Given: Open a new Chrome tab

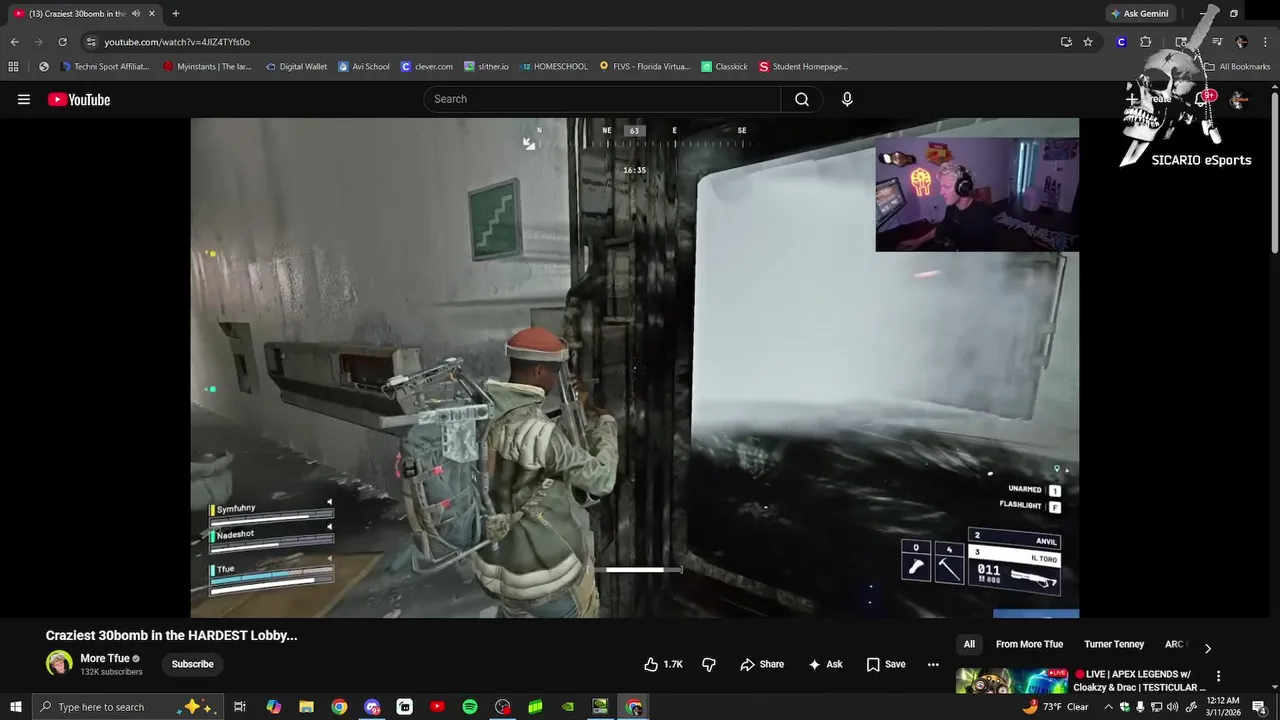Looking at the screenshot, I should pyautogui.click(x=176, y=13).
